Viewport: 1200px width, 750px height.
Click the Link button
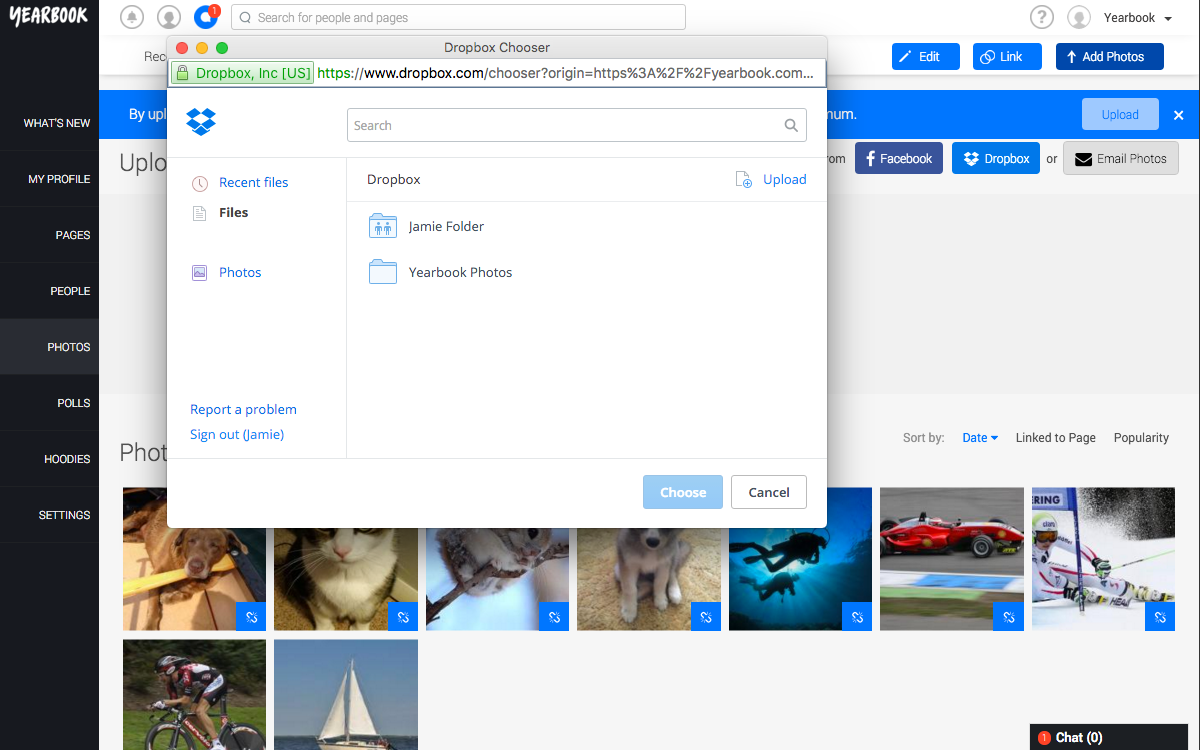(1007, 57)
